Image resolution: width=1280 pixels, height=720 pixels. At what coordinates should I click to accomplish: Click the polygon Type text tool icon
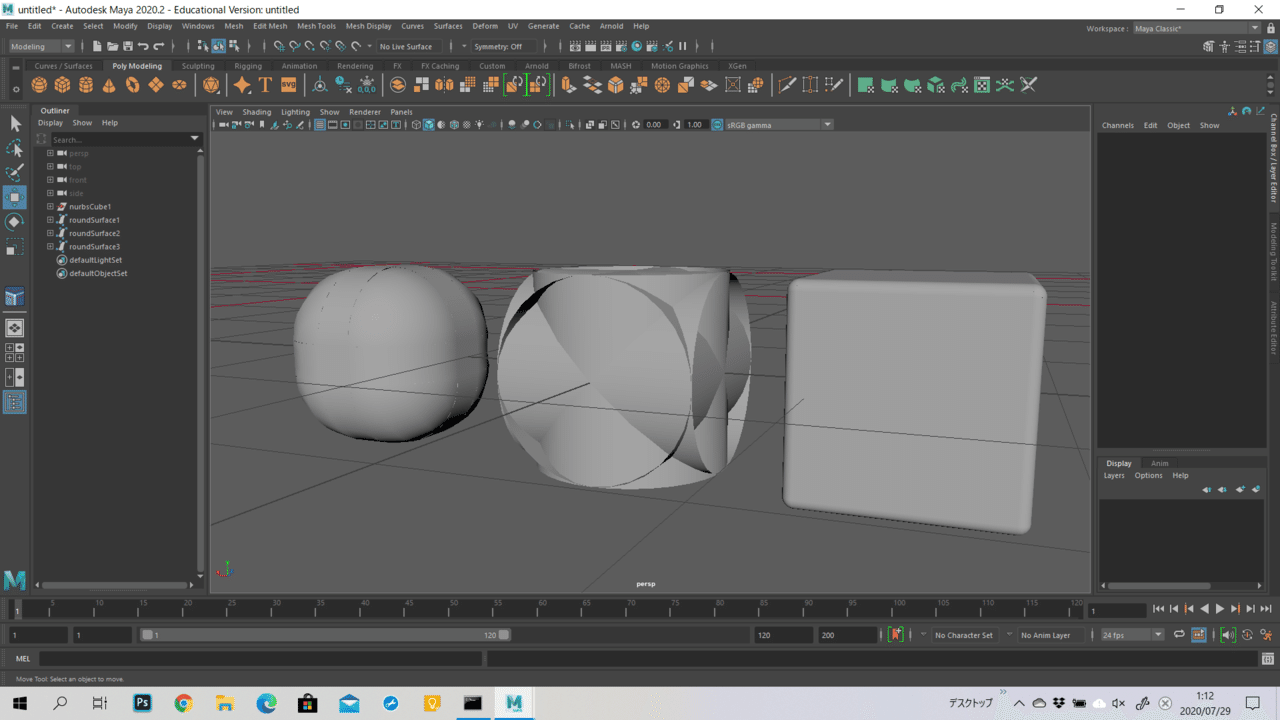(x=265, y=85)
